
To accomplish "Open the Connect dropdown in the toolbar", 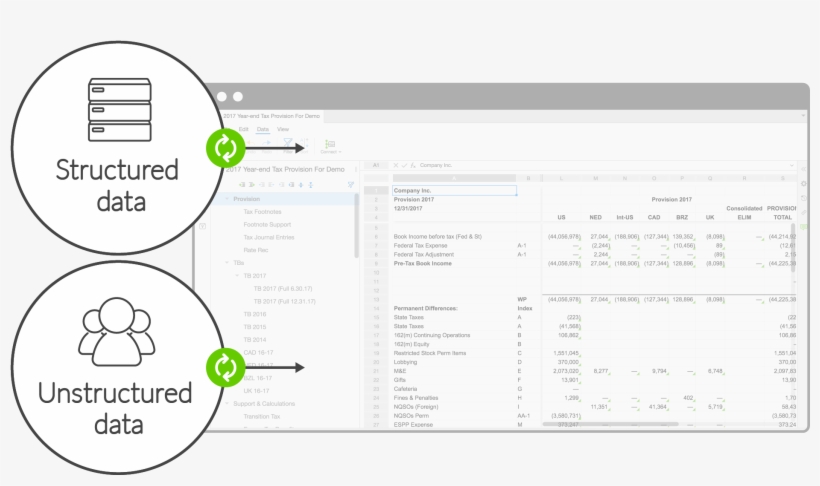I will [x=330, y=146].
